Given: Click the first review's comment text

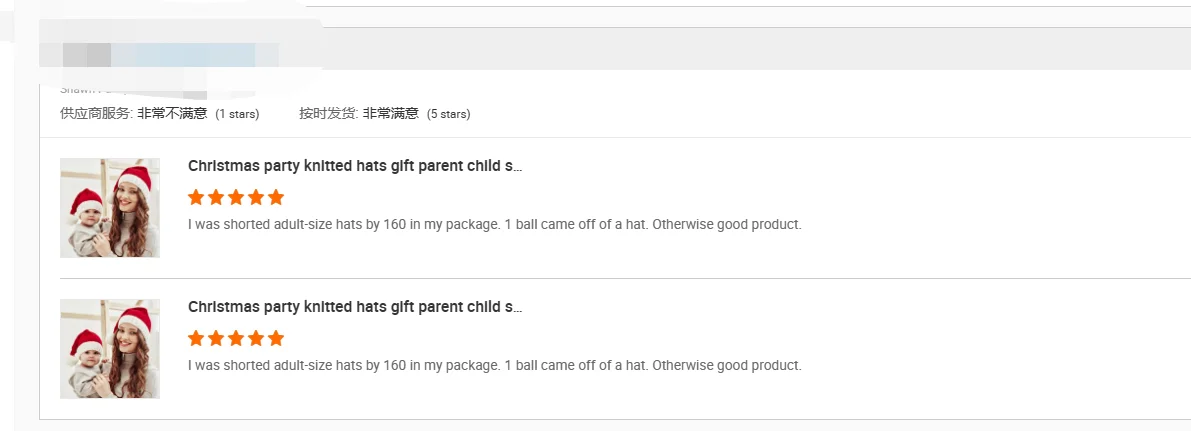Looking at the screenshot, I should pos(494,224).
